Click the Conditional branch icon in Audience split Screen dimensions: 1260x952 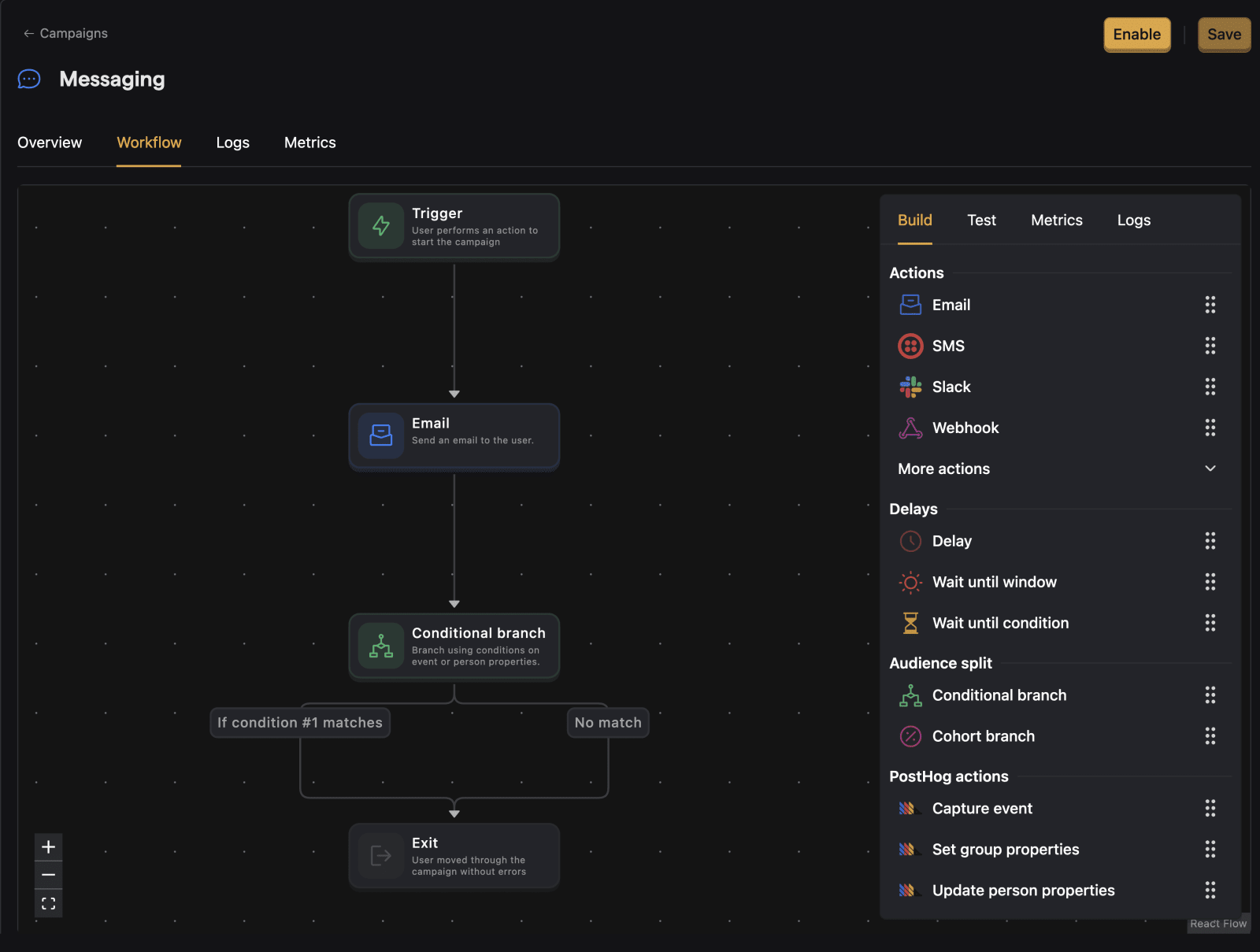point(910,695)
